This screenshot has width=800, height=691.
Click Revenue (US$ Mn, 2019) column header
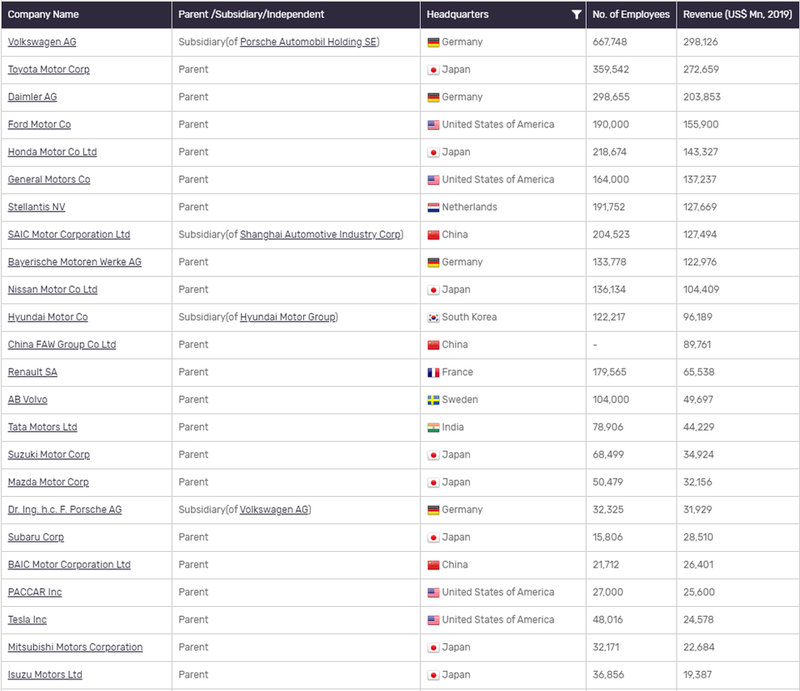pos(737,14)
